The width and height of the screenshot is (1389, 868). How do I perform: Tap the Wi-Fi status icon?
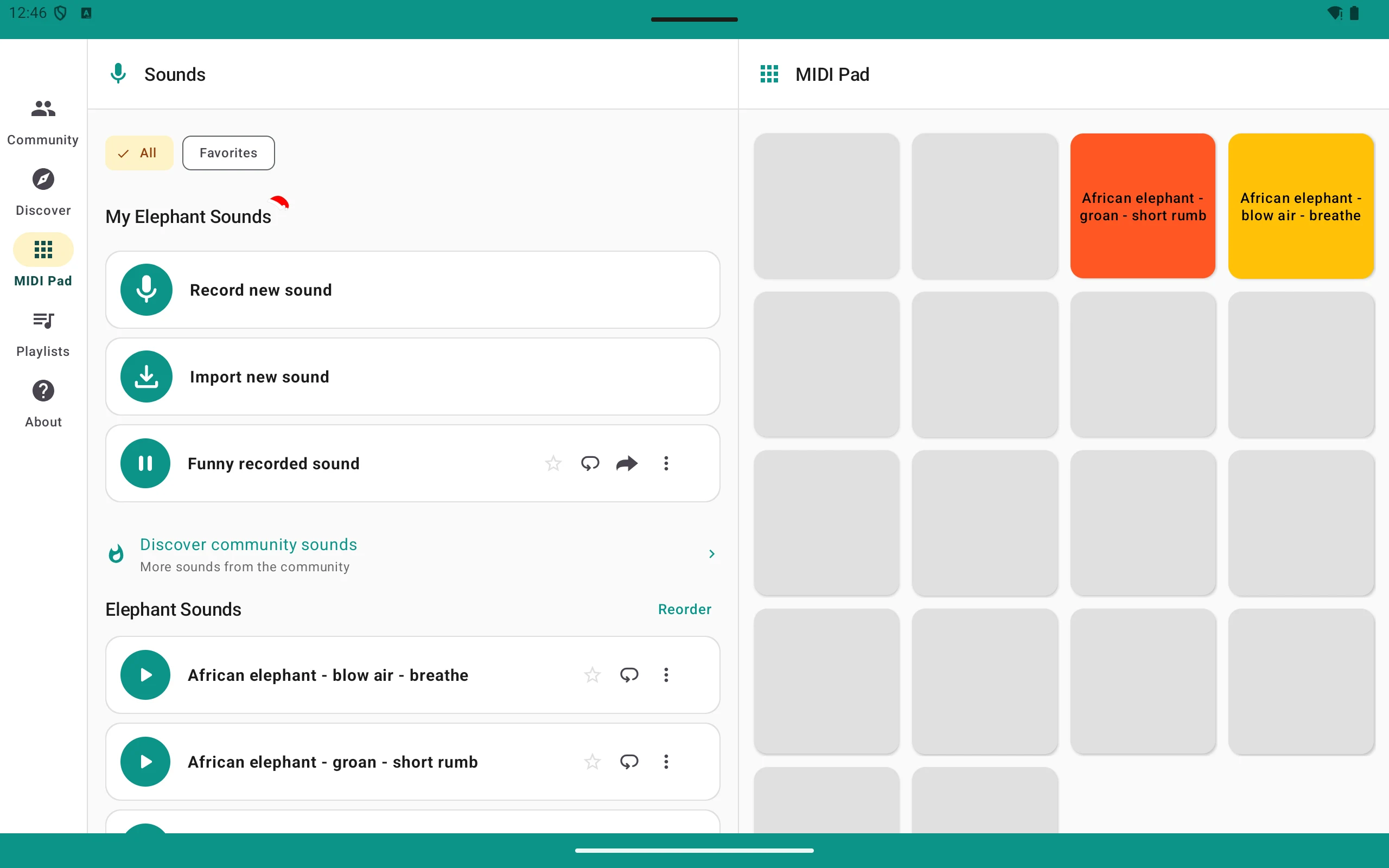[1335, 13]
